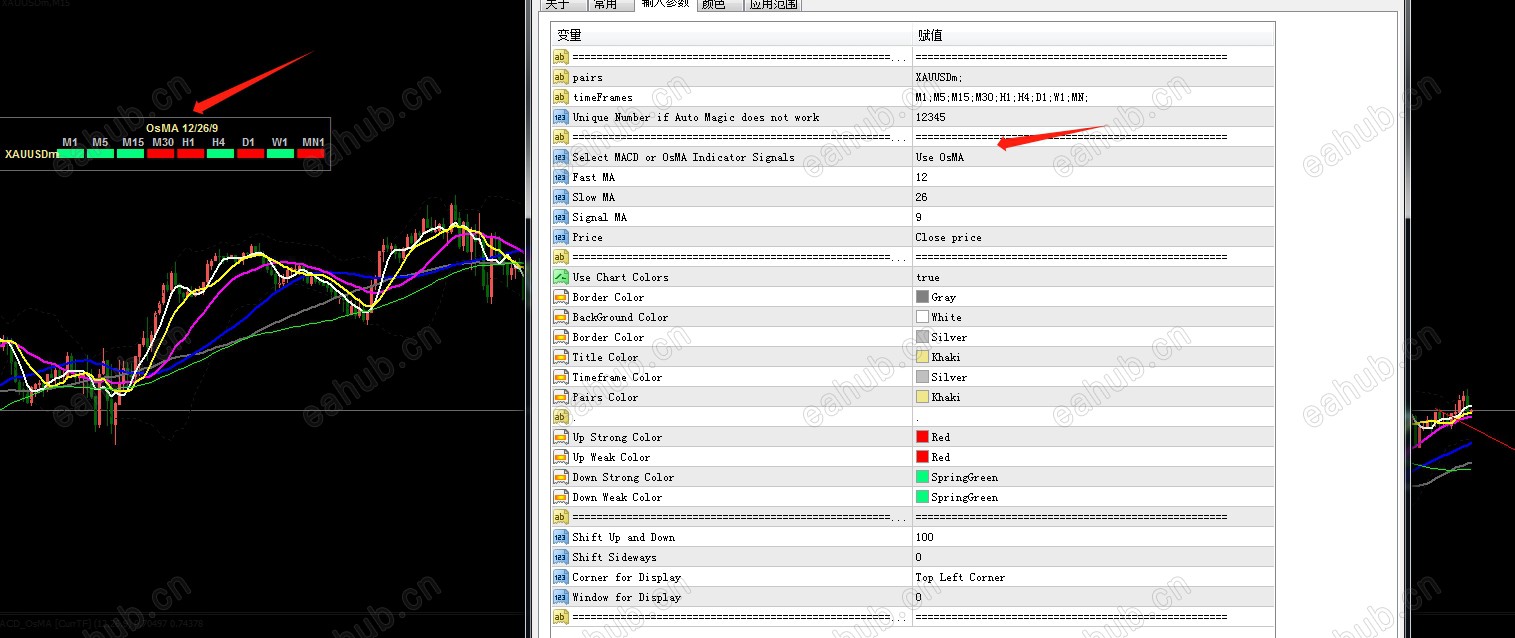Open the Top Left Corner value dropdown
Screen dimensions: 1515x638
pos(1093,577)
